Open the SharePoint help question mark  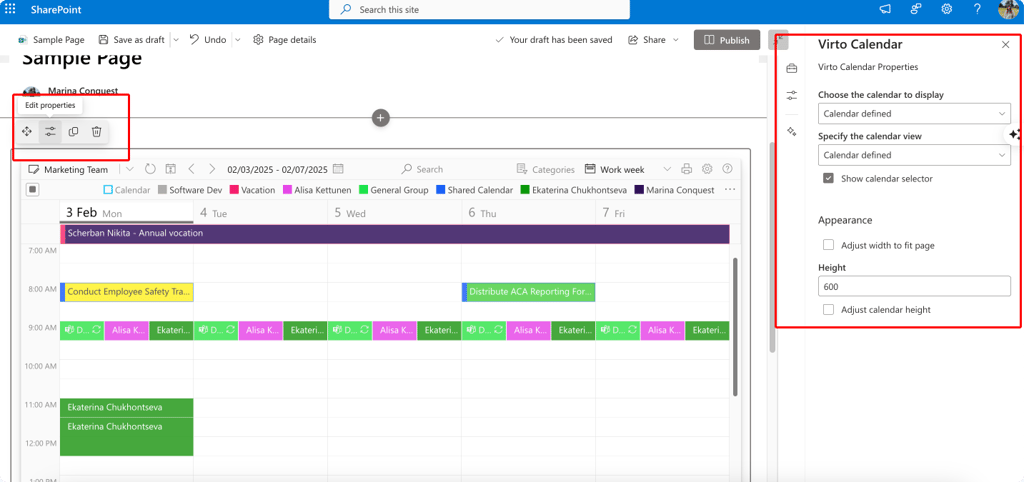tap(977, 9)
